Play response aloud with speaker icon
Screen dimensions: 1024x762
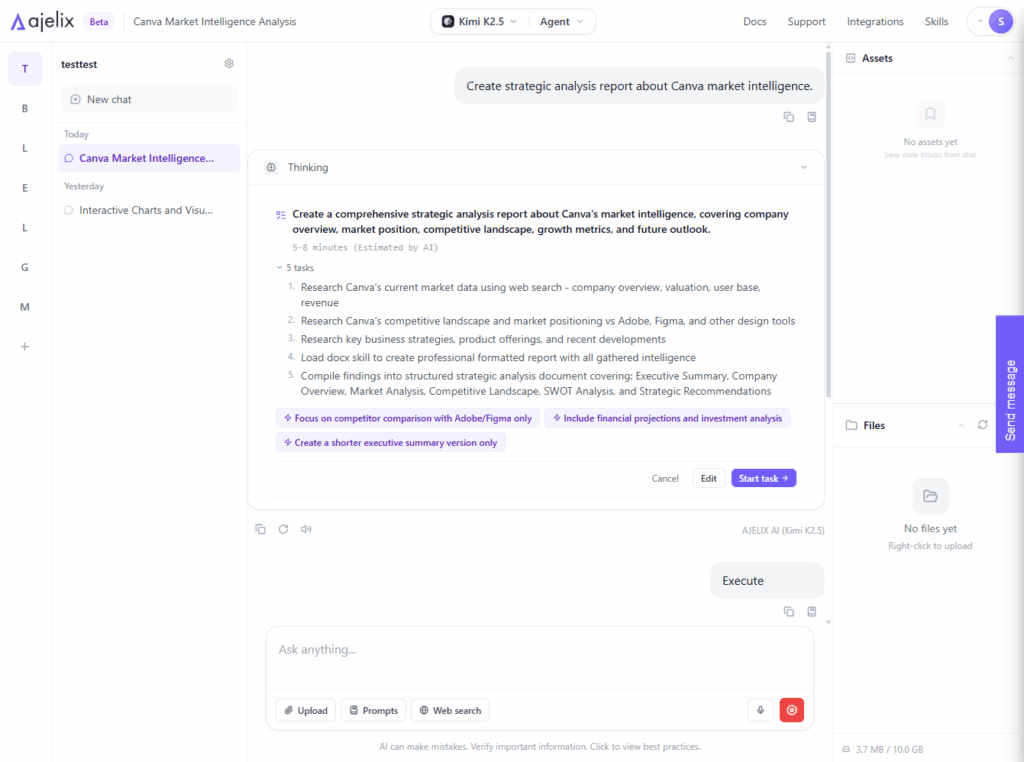[306, 528]
